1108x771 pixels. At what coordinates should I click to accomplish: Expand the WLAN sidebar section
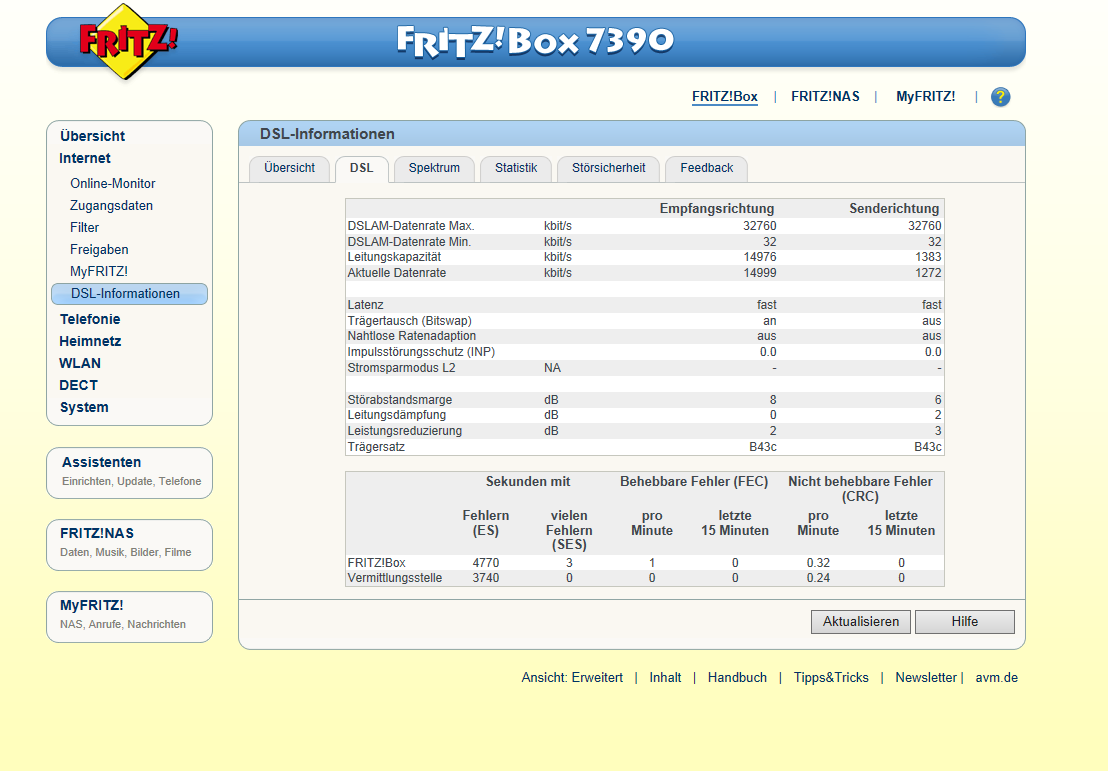click(80, 363)
